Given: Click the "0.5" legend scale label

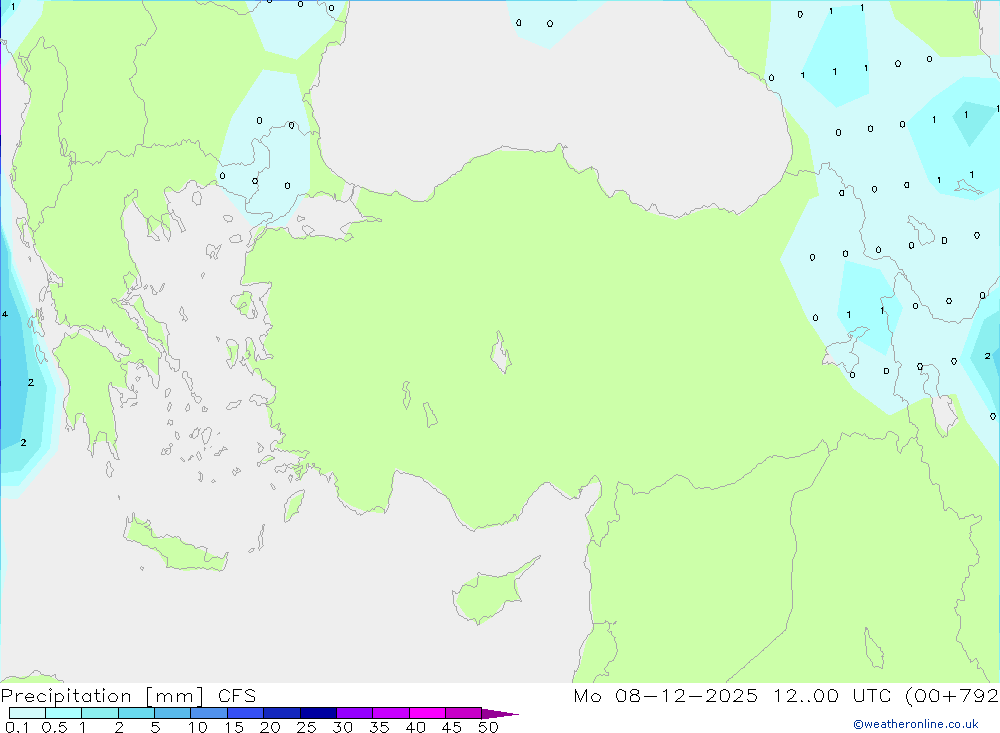Looking at the screenshot, I should point(54,727).
